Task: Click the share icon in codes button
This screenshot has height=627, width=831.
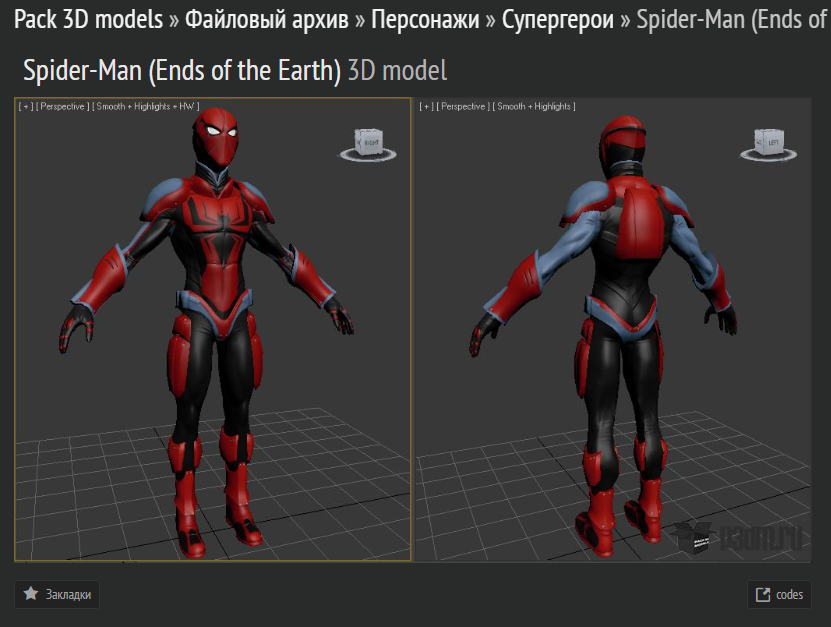Action: point(763,594)
